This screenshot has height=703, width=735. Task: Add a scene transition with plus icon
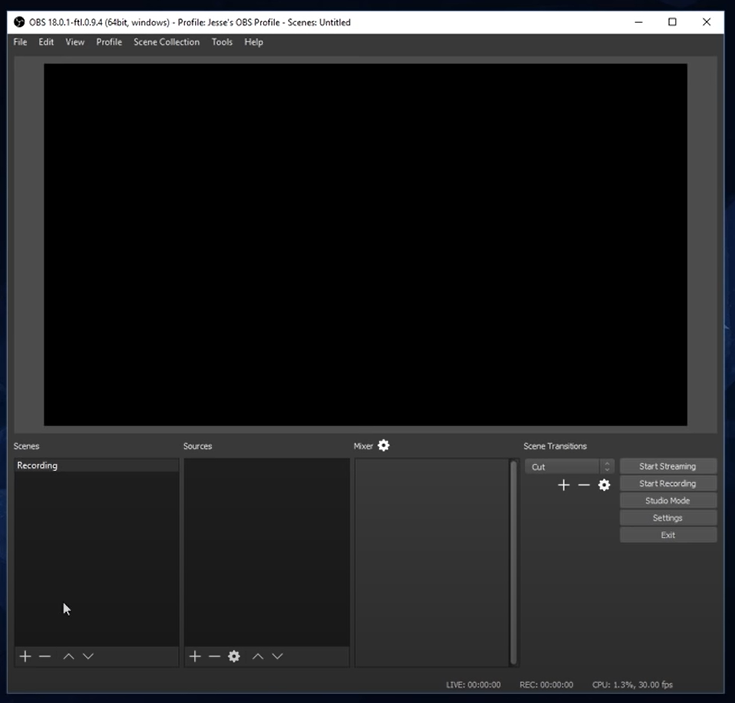564,485
